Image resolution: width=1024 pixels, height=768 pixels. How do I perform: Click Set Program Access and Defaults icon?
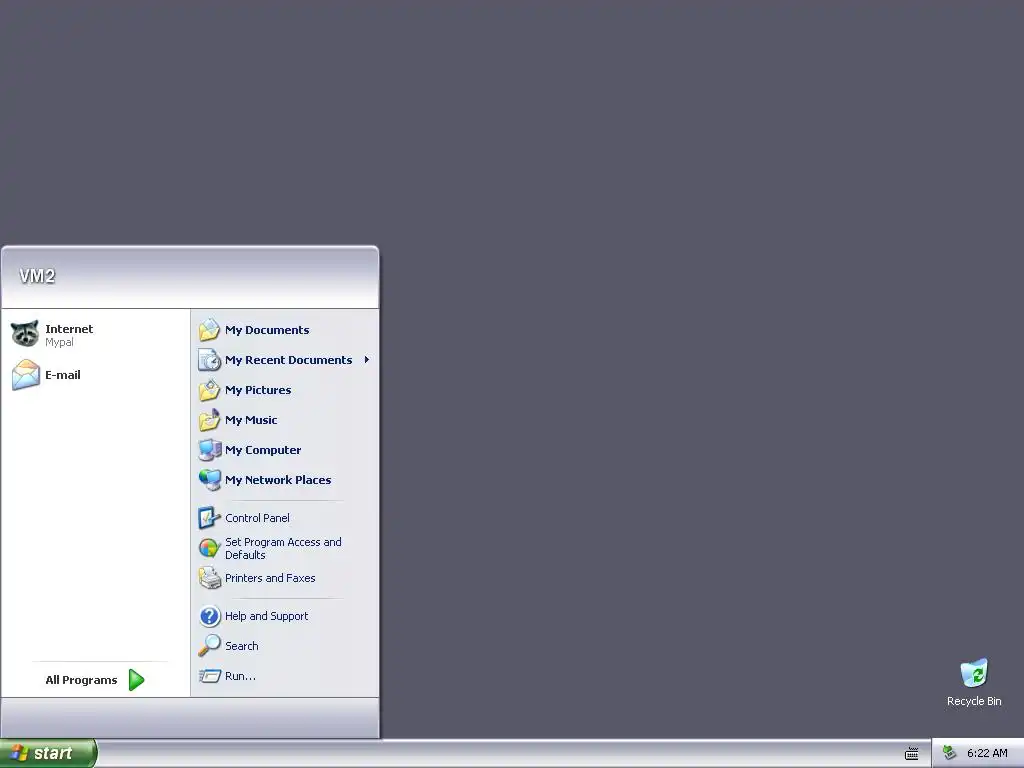(210, 548)
